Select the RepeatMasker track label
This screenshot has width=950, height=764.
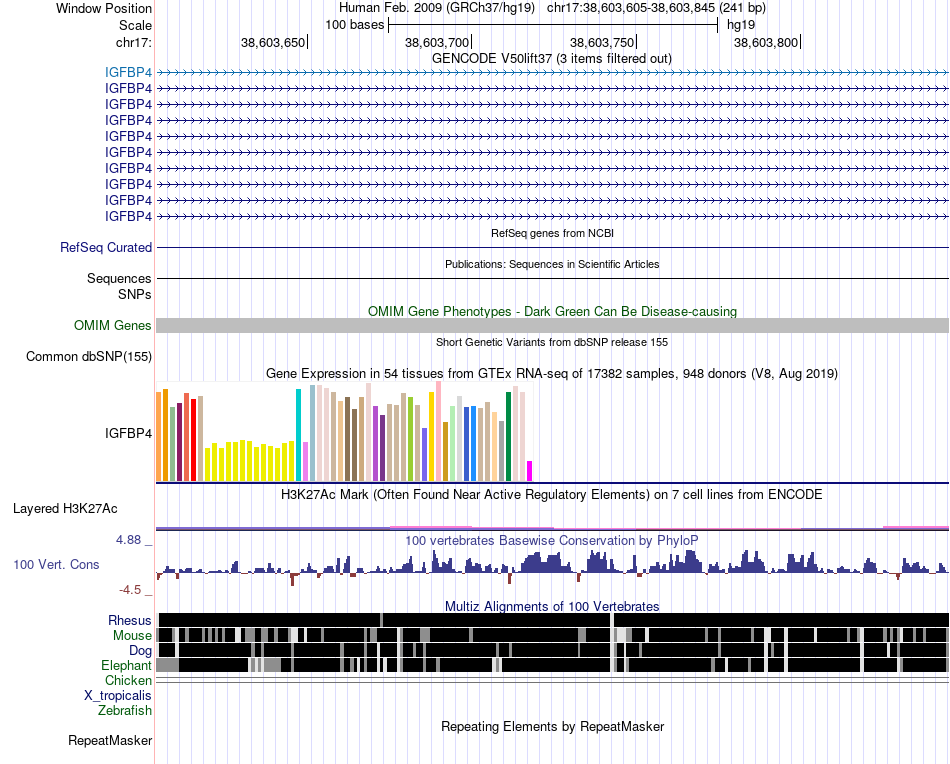coord(110,740)
